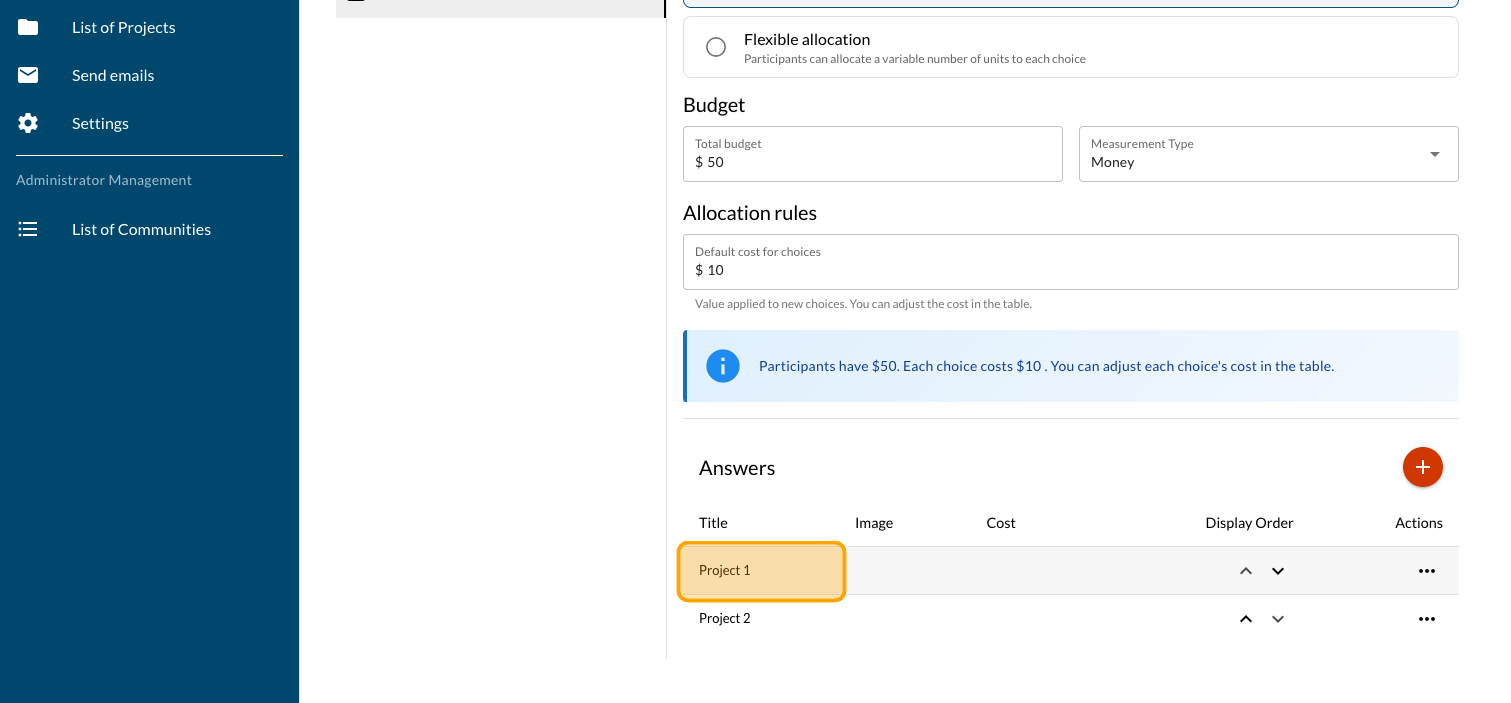Click the Total budget input field

click(x=872, y=162)
